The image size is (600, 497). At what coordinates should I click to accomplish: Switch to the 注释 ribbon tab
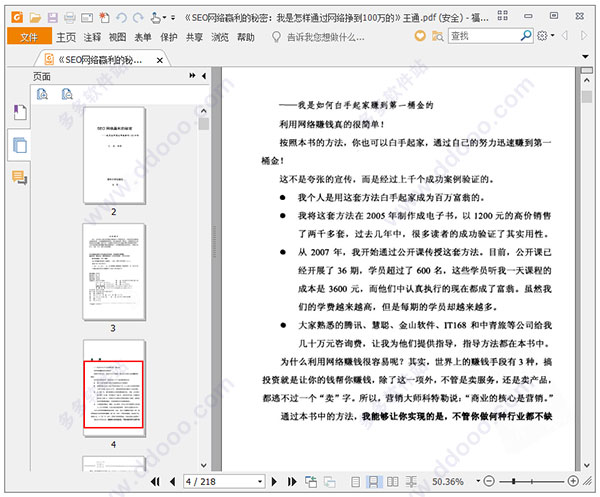(x=92, y=37)
